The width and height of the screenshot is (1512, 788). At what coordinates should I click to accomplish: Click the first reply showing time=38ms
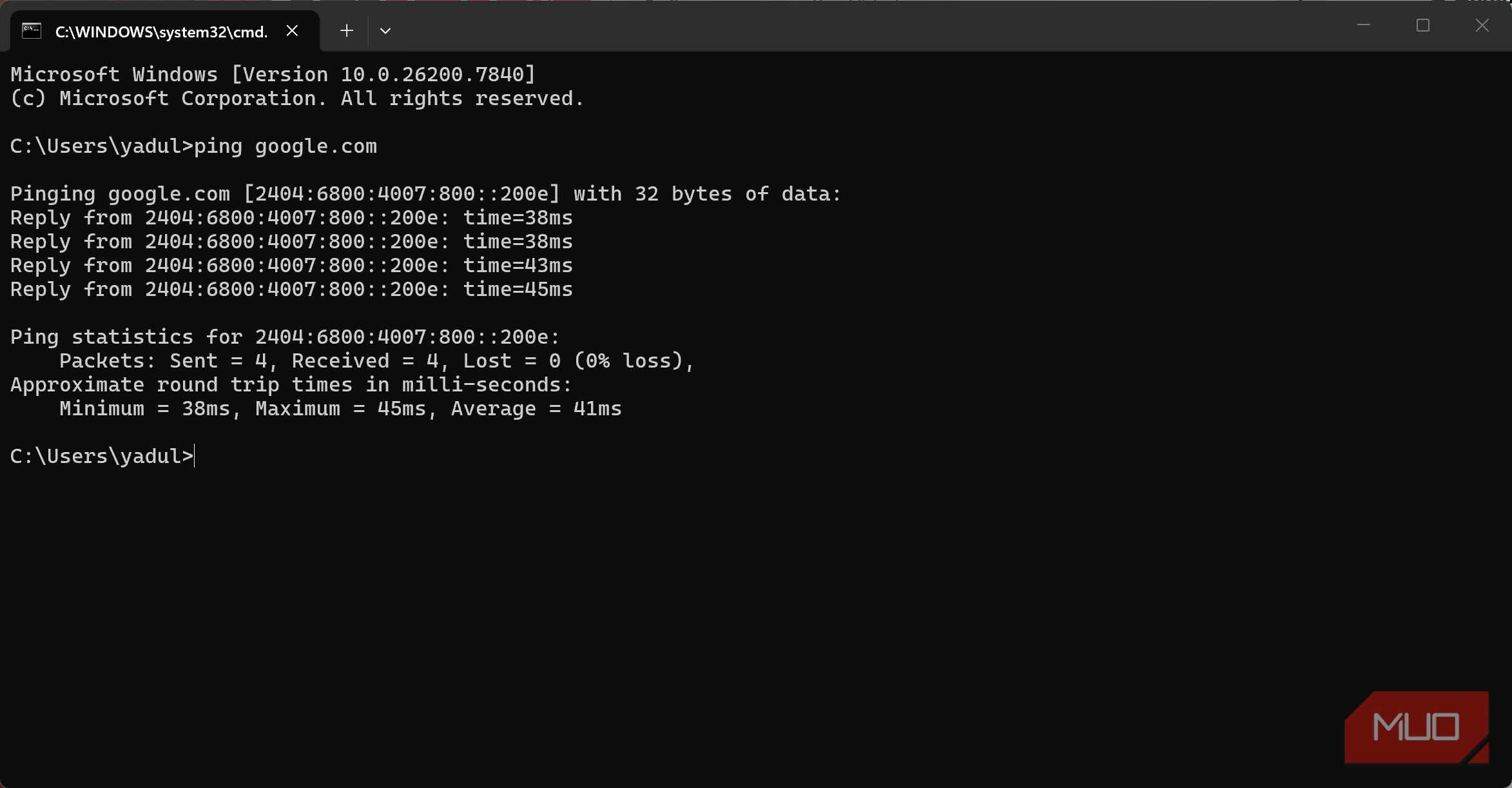click(x=291, y=218)
